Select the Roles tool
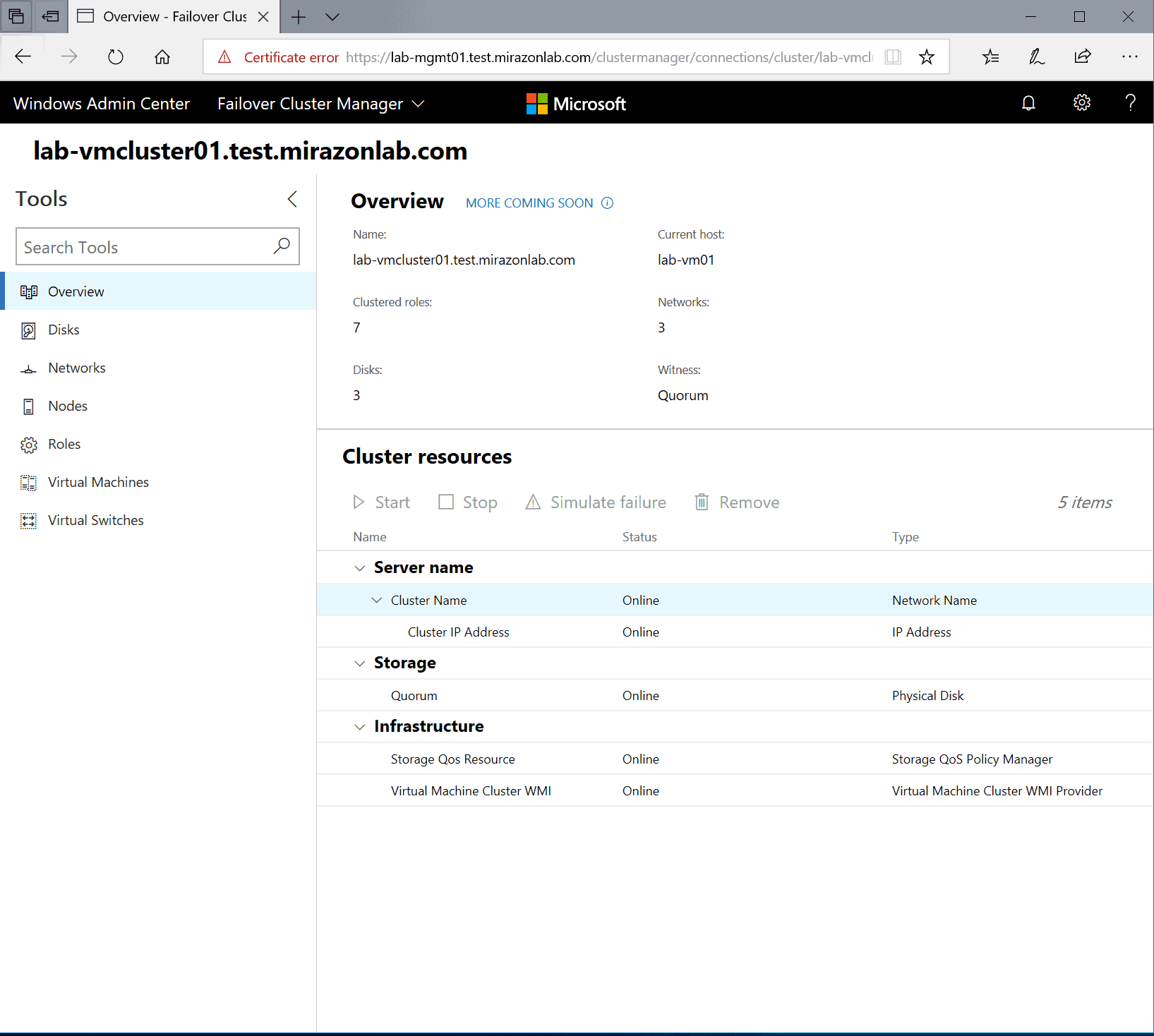 point(64,444)
